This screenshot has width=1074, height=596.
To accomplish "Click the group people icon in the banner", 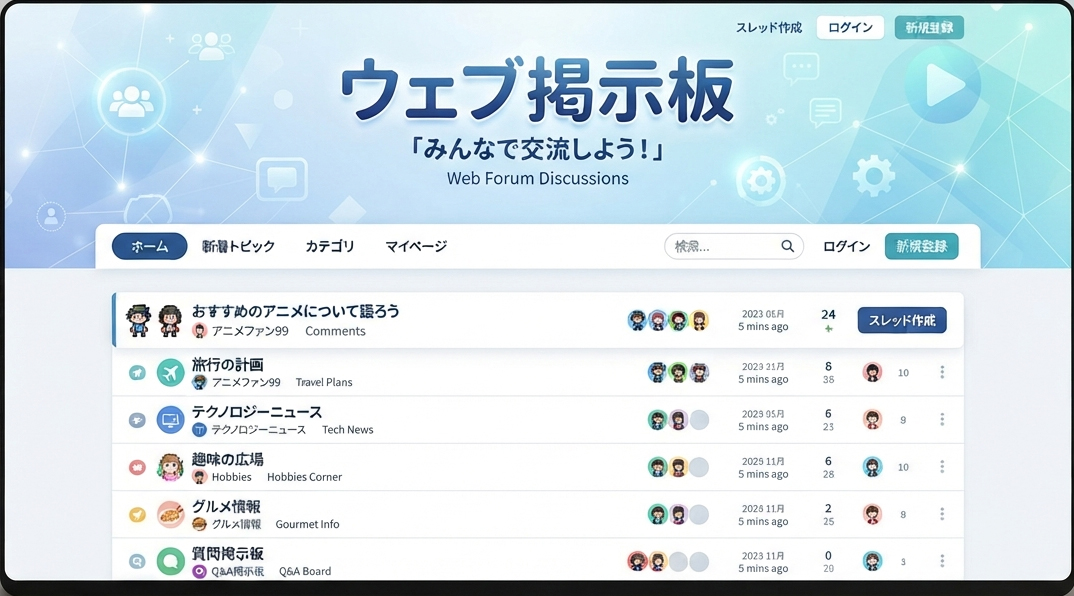I will pos(132,101).
